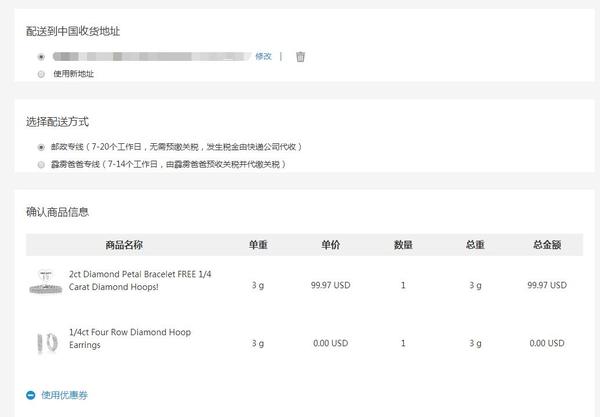Expand the 使用优惠券 coupon section label
Image resolution: width=600 pixels, height=417 pixels.
pos(64,395)
